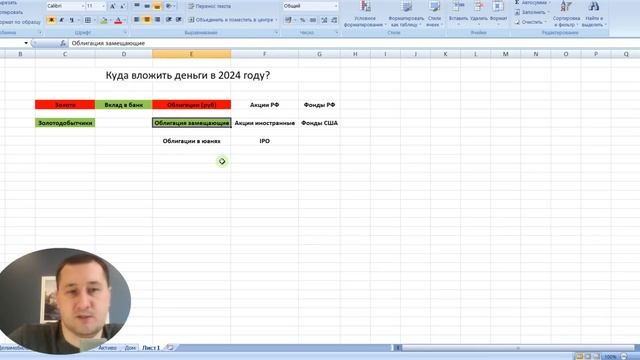The height and width of the screenshot is (360, 640).
Task: Click the insert new worksheet tab icon
Action: coord(170,348)
